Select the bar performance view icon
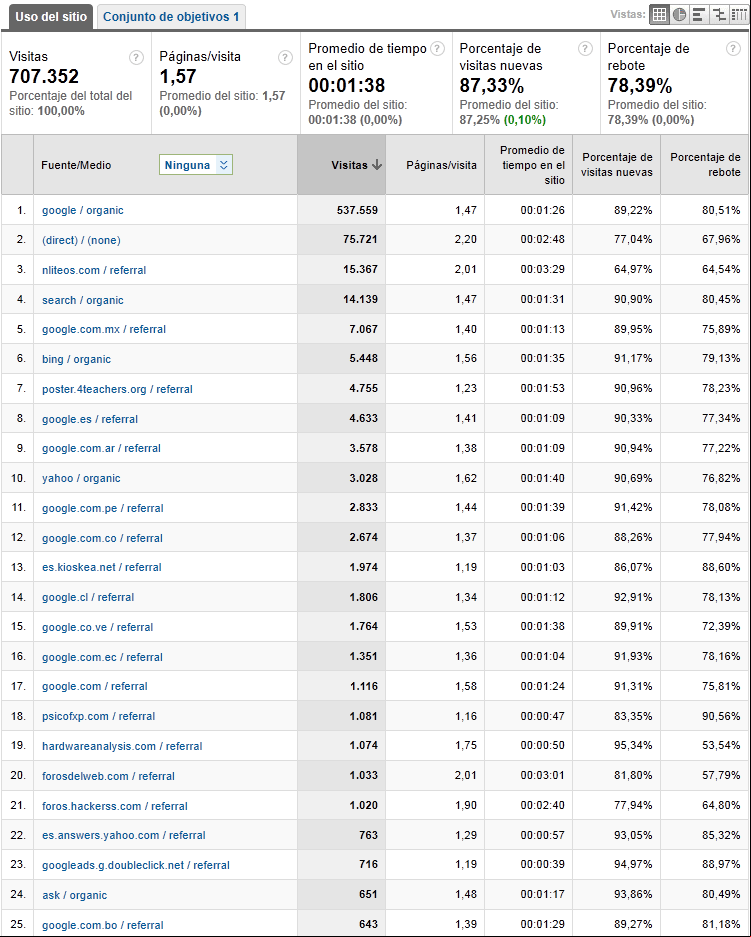The height and width of the screenshot is (937, 751). click(x=698, y=15)
